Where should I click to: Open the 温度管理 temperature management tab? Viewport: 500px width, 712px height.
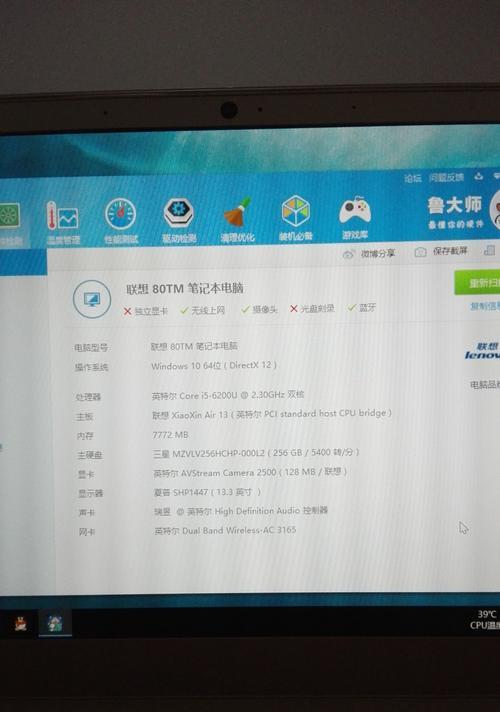tap(63, 222)
